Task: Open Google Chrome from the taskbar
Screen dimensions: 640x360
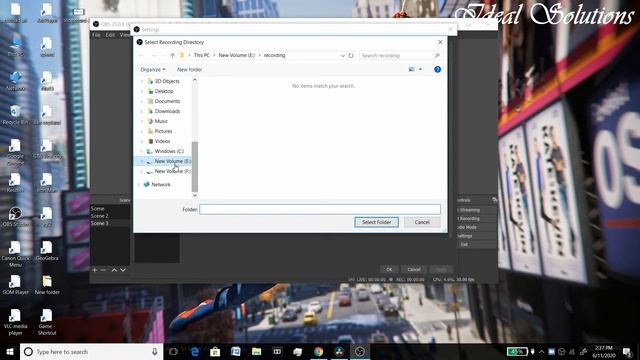Action: tap(318, 351)
